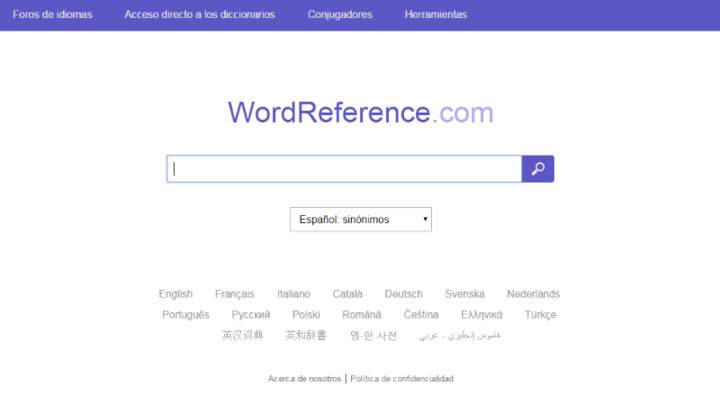
Task: Open the Conjugadores menu item
Action: [x=340, y=15]
